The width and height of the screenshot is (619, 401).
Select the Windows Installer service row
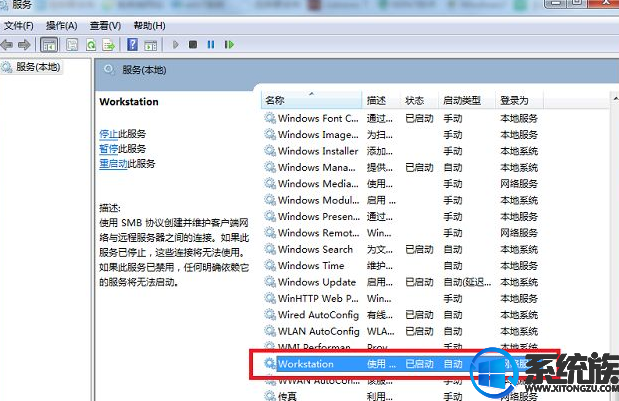[x=401, y=151]
